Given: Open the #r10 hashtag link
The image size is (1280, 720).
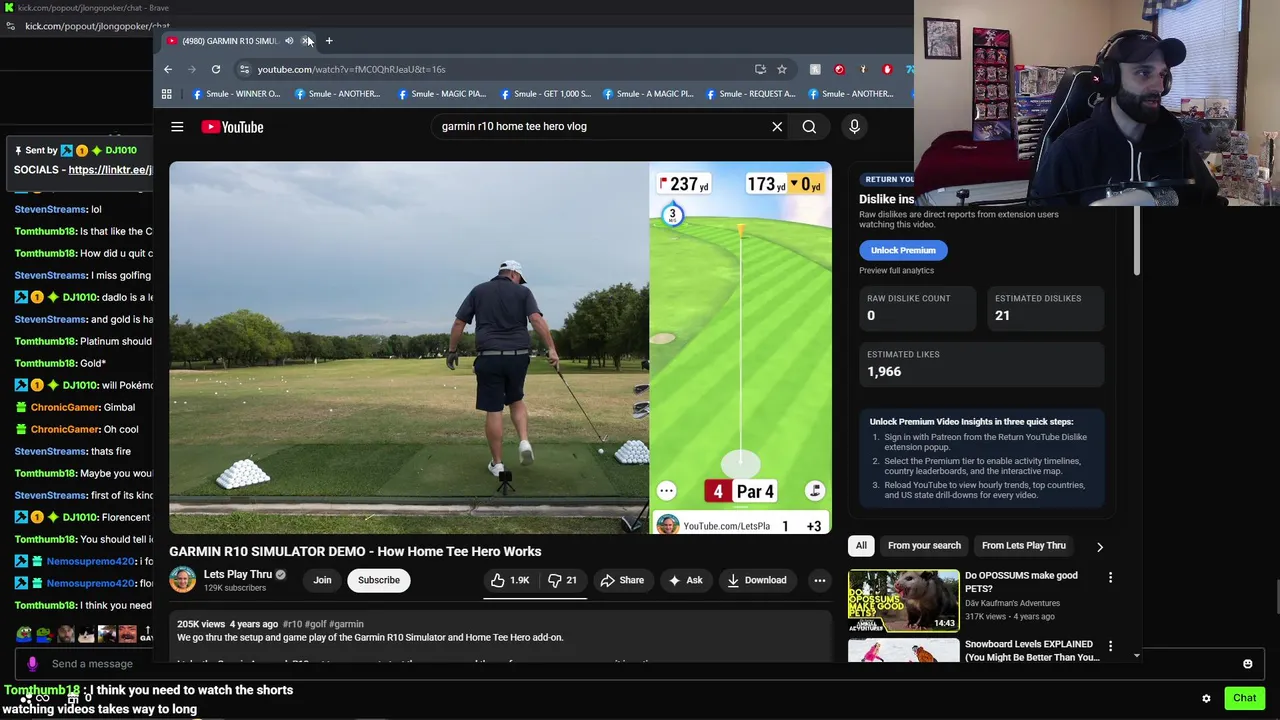Looking at the screenshot, I should click(x=292, y=624).
